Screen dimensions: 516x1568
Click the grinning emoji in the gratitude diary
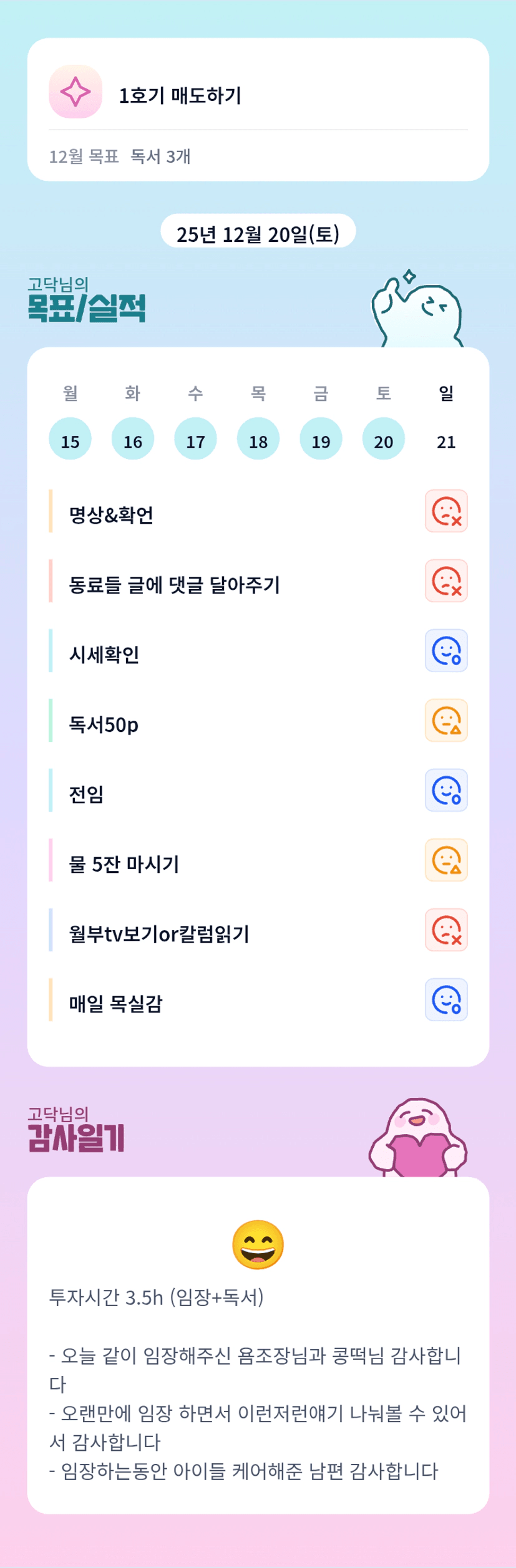[x=258, y=1245]
